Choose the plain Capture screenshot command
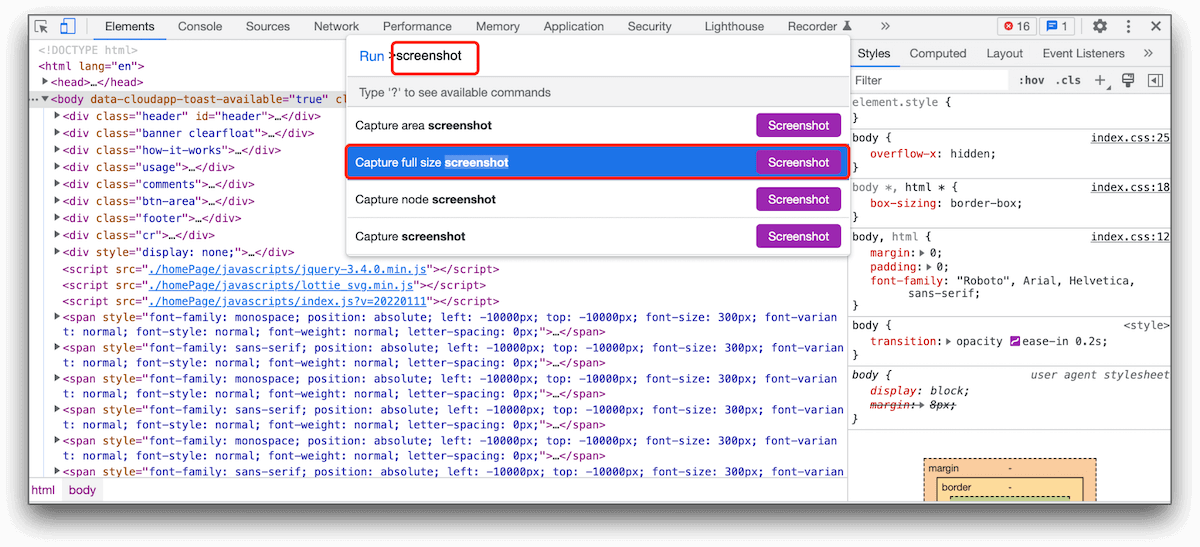The image size is (1200, 547). (x=599, y=236)
